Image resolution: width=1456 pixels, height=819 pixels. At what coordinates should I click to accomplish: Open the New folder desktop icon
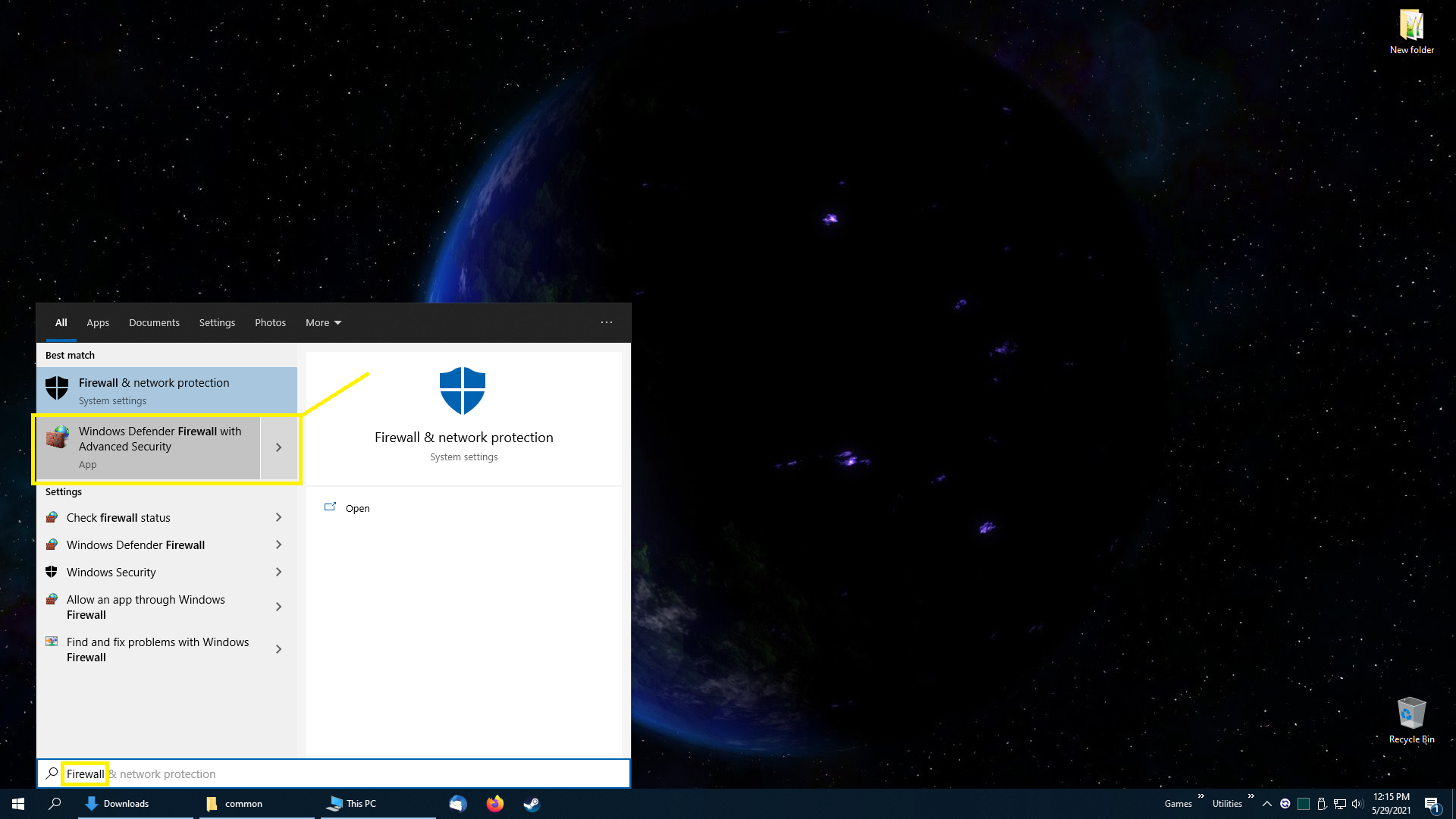[1411, 32]
